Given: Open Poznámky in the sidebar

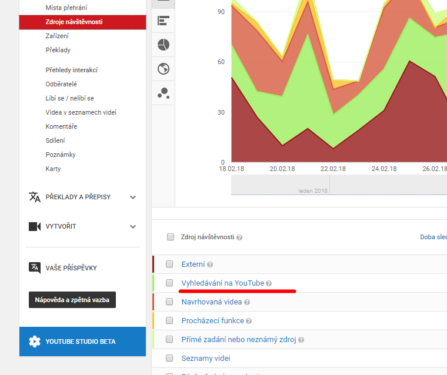Looking at the screenshot, I should 61,154.
